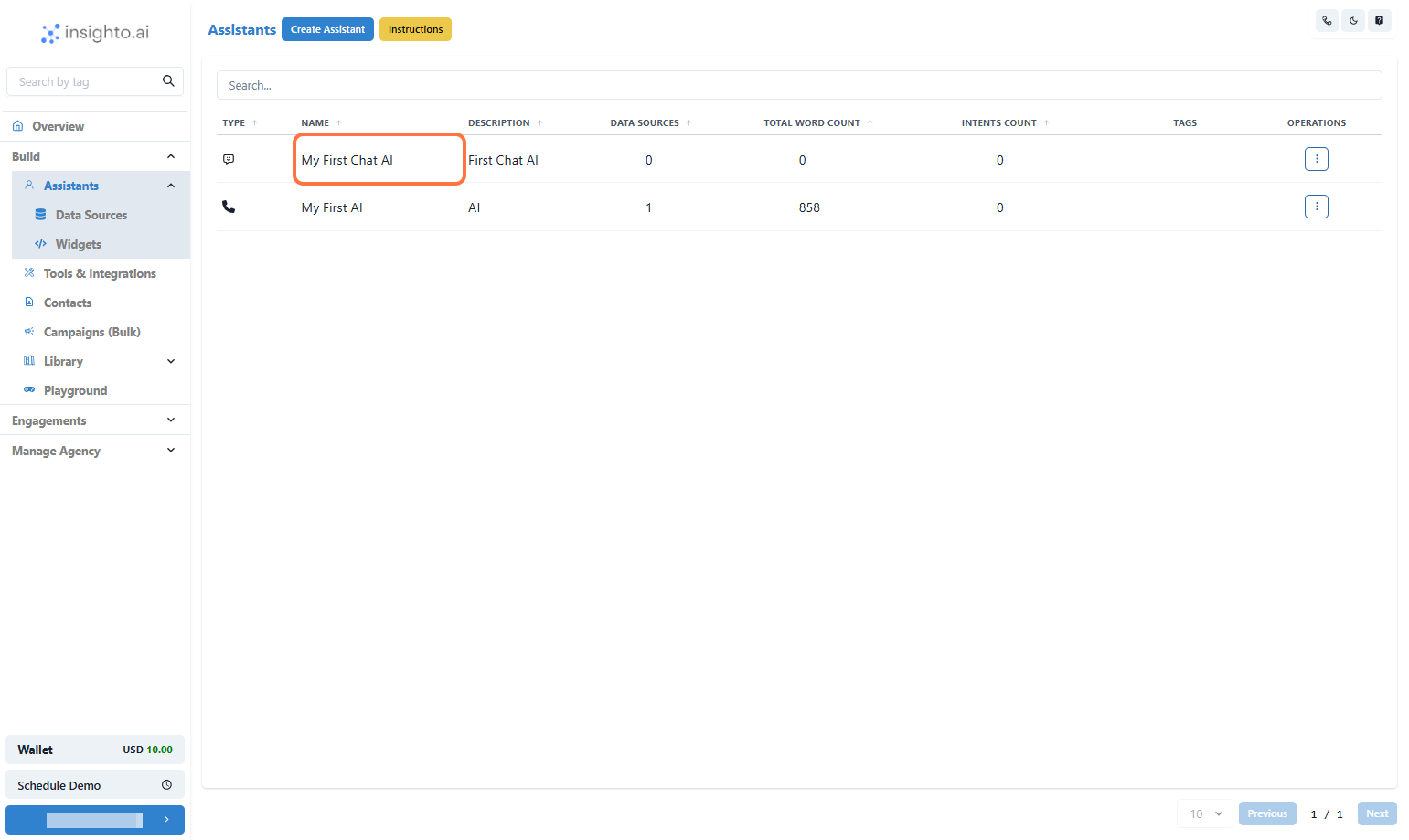Click the help question icon at top right
Screen dimensions: 1409x840
point(1380,20)
